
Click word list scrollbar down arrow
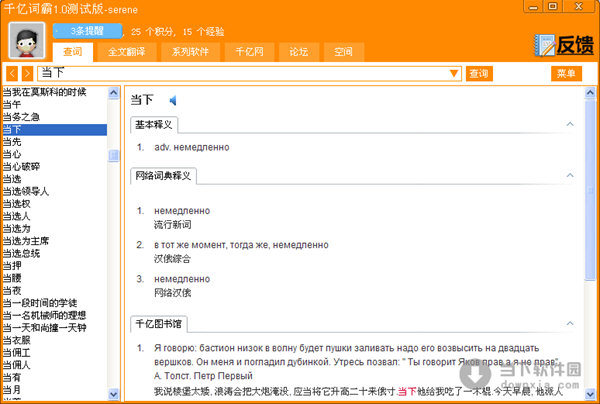click(x=114, y=394)
